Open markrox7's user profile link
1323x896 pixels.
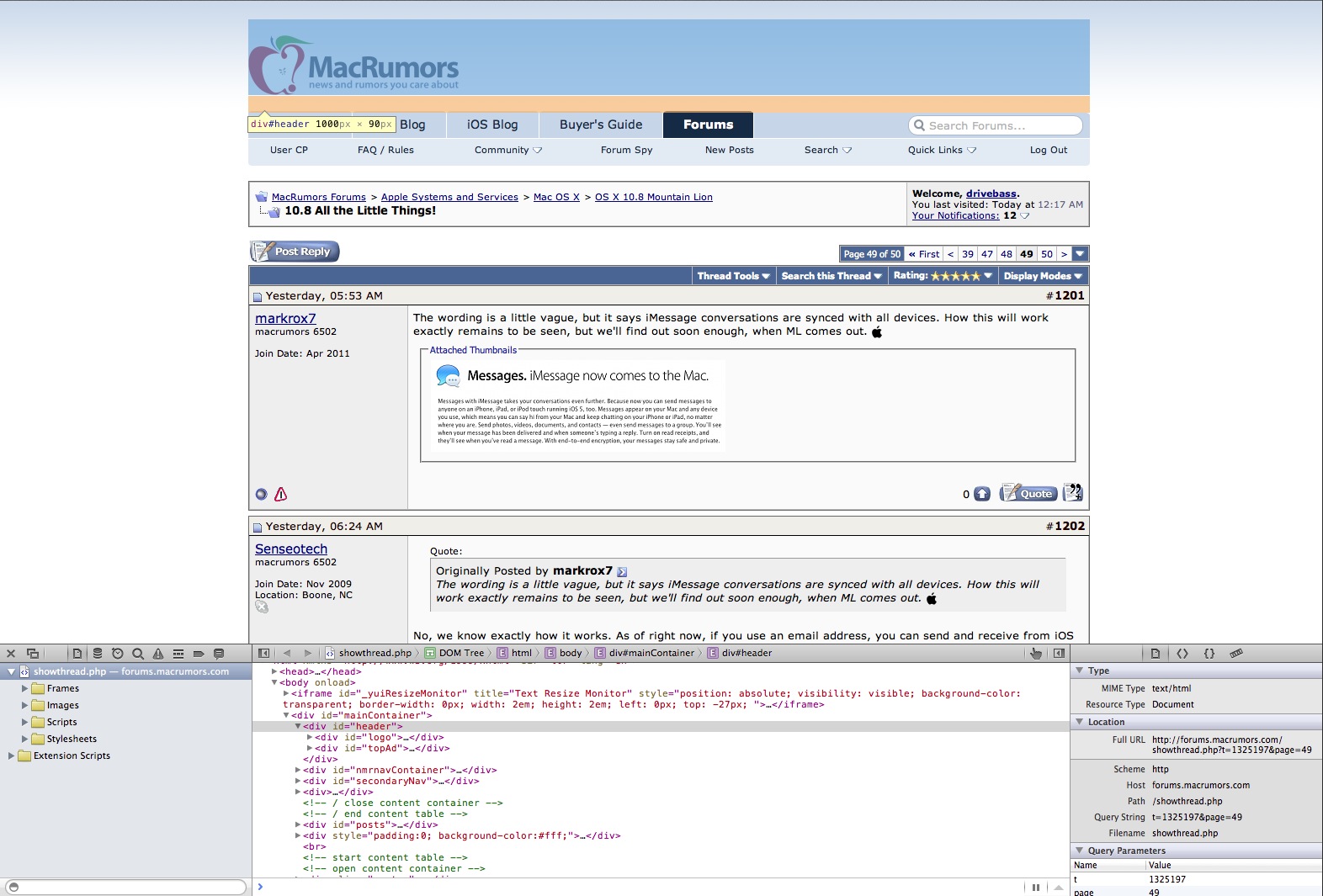285,319
